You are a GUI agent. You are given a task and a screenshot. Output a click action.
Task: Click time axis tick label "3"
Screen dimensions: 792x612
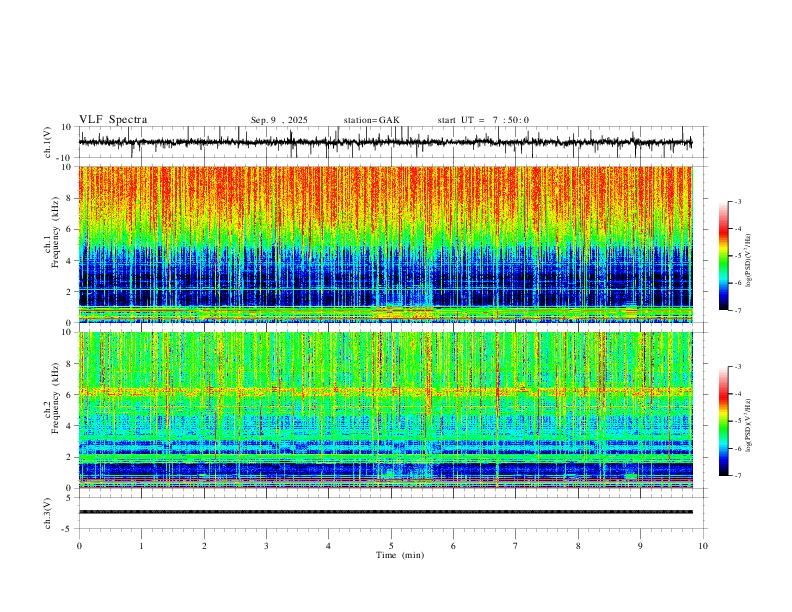(x=266, y=546)
